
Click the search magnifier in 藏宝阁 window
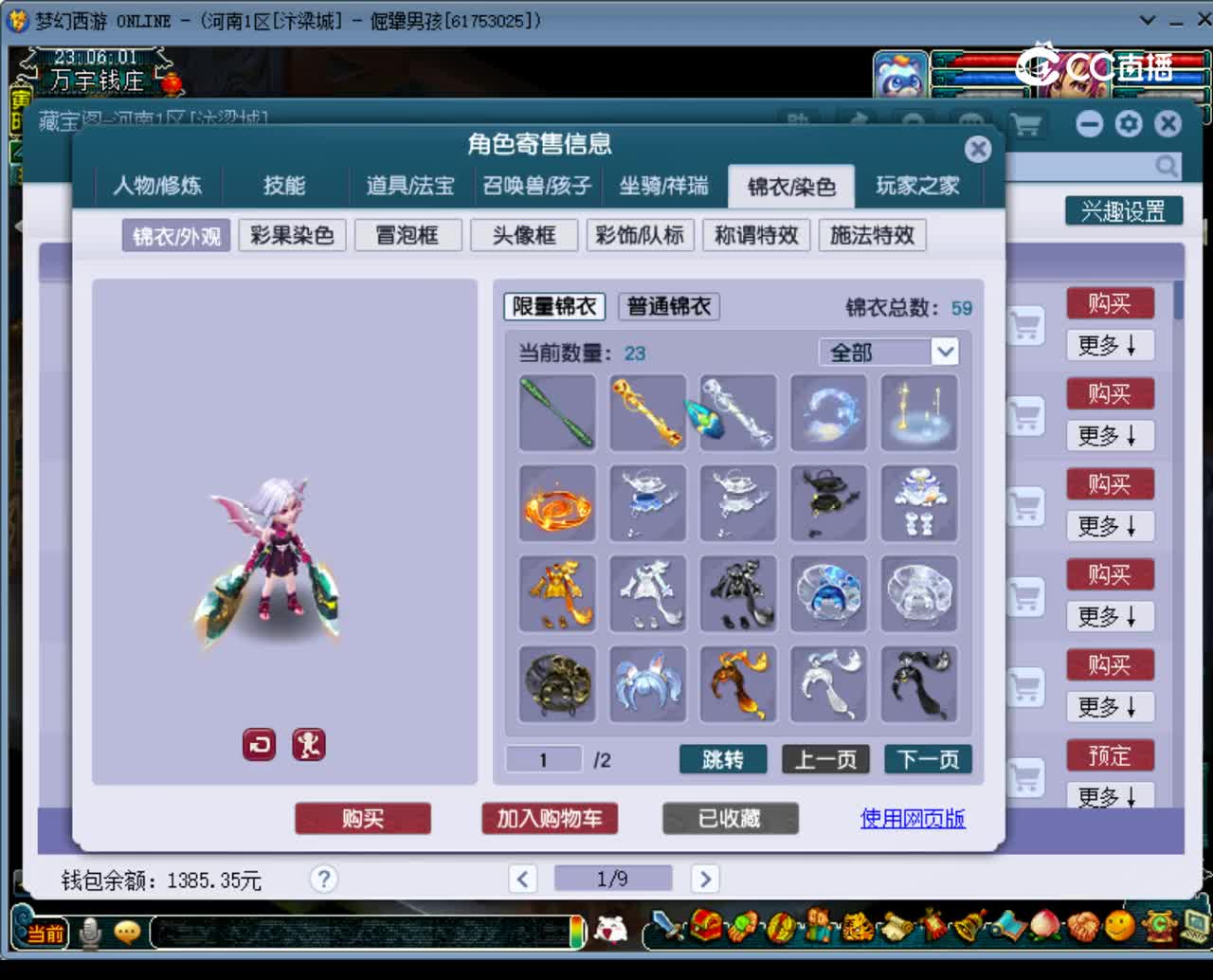(x=1167, y=167)
